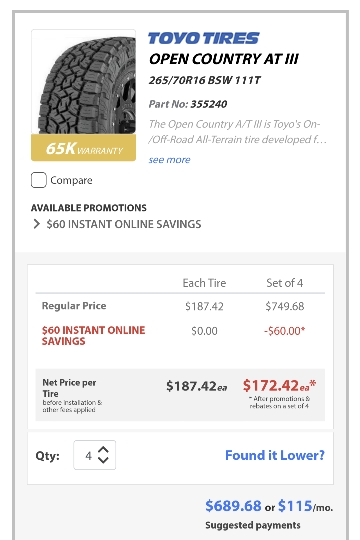Image resolution: width=360 pixels, height=540 pixels.
Task: Increase quantity with the up arrow
Action: pos(103,450)
